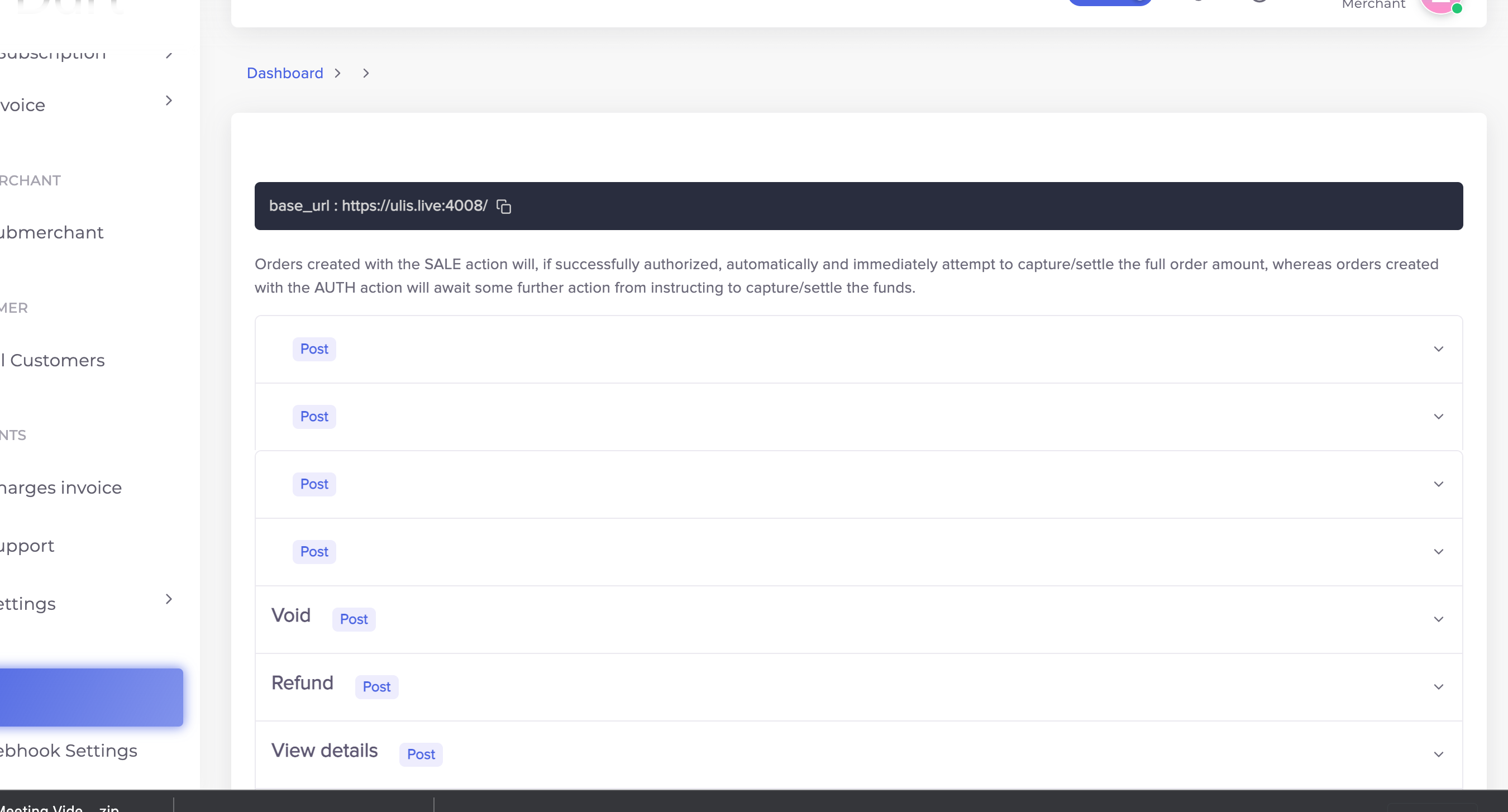Image resolution: width=1508 pixels, height=812 pixels.
Task: Open the Customers sidebar item
Action: 53,360
